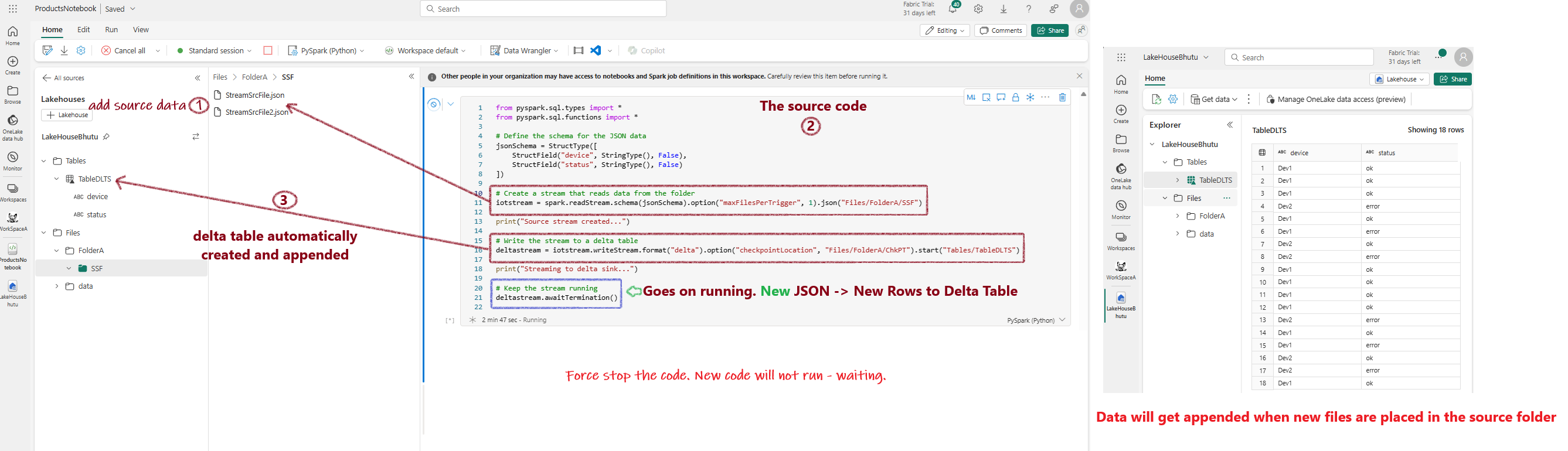This screenshot has height=451, width=1568.
Task: Switch to the View tab
Action: click(141, 30)
